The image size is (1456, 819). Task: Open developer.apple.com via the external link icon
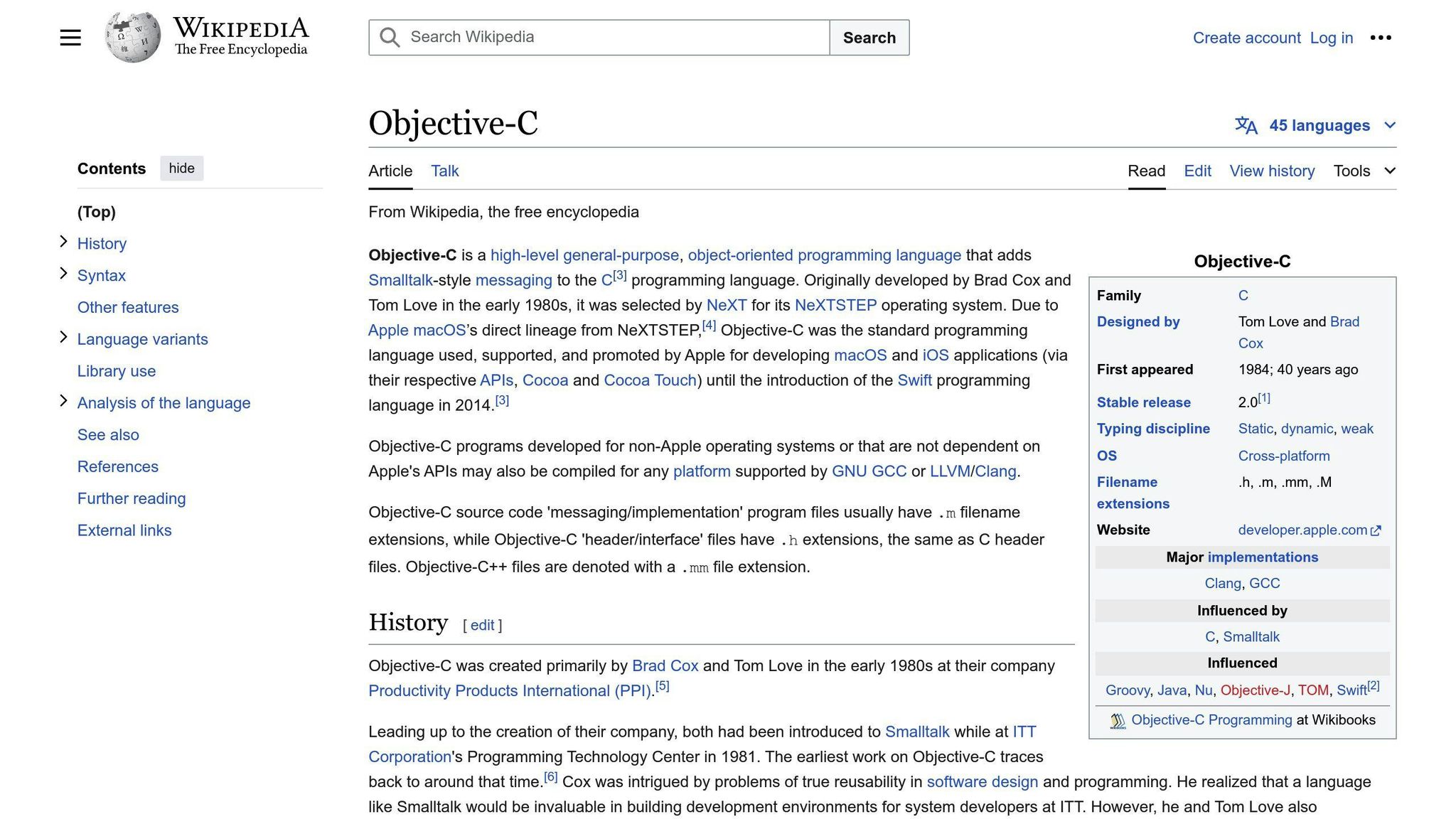coord(1376,530)
